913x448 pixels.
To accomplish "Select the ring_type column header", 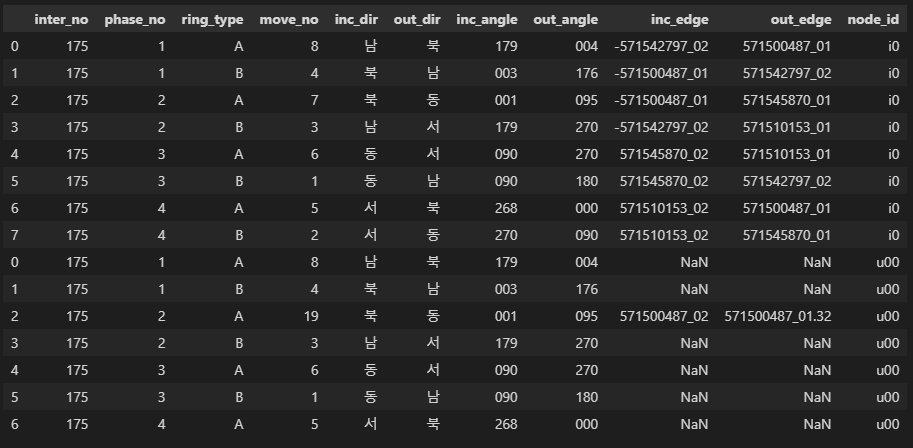I will pyautogui.click(x=212, y=19).
